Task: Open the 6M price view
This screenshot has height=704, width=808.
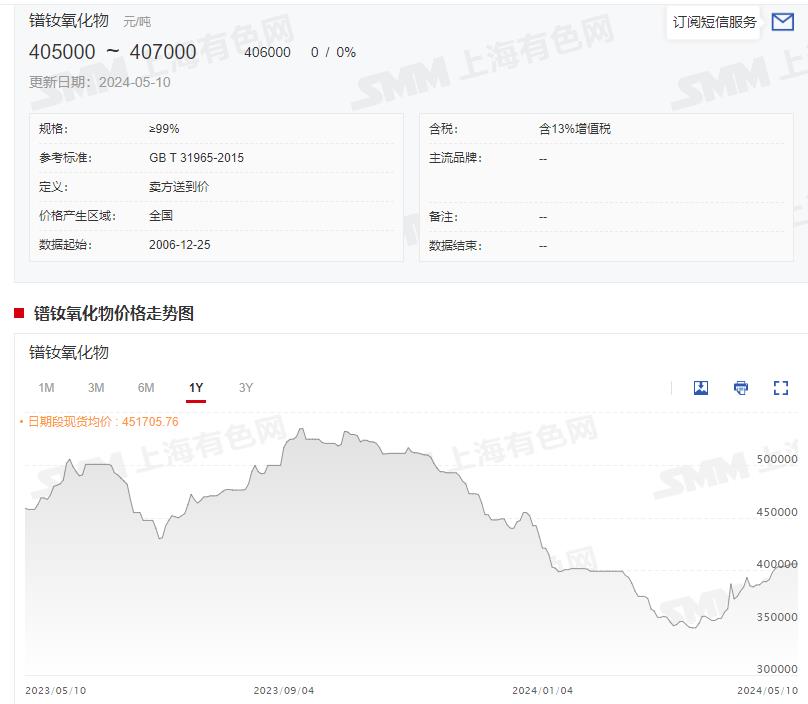Action: tap(146, 388)
